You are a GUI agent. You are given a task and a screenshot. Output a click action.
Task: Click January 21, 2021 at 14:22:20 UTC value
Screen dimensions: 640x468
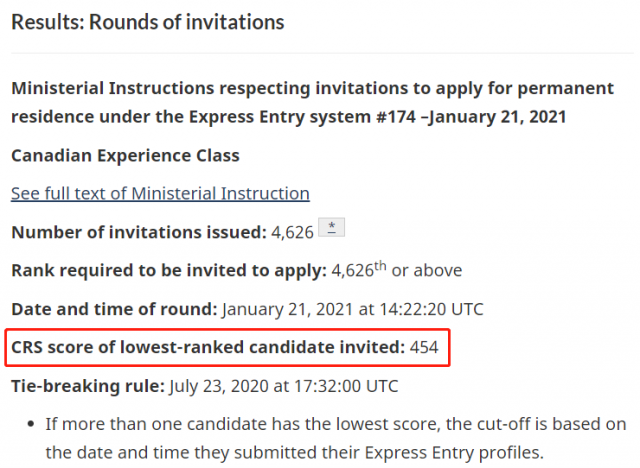click(x=353, y=309)
